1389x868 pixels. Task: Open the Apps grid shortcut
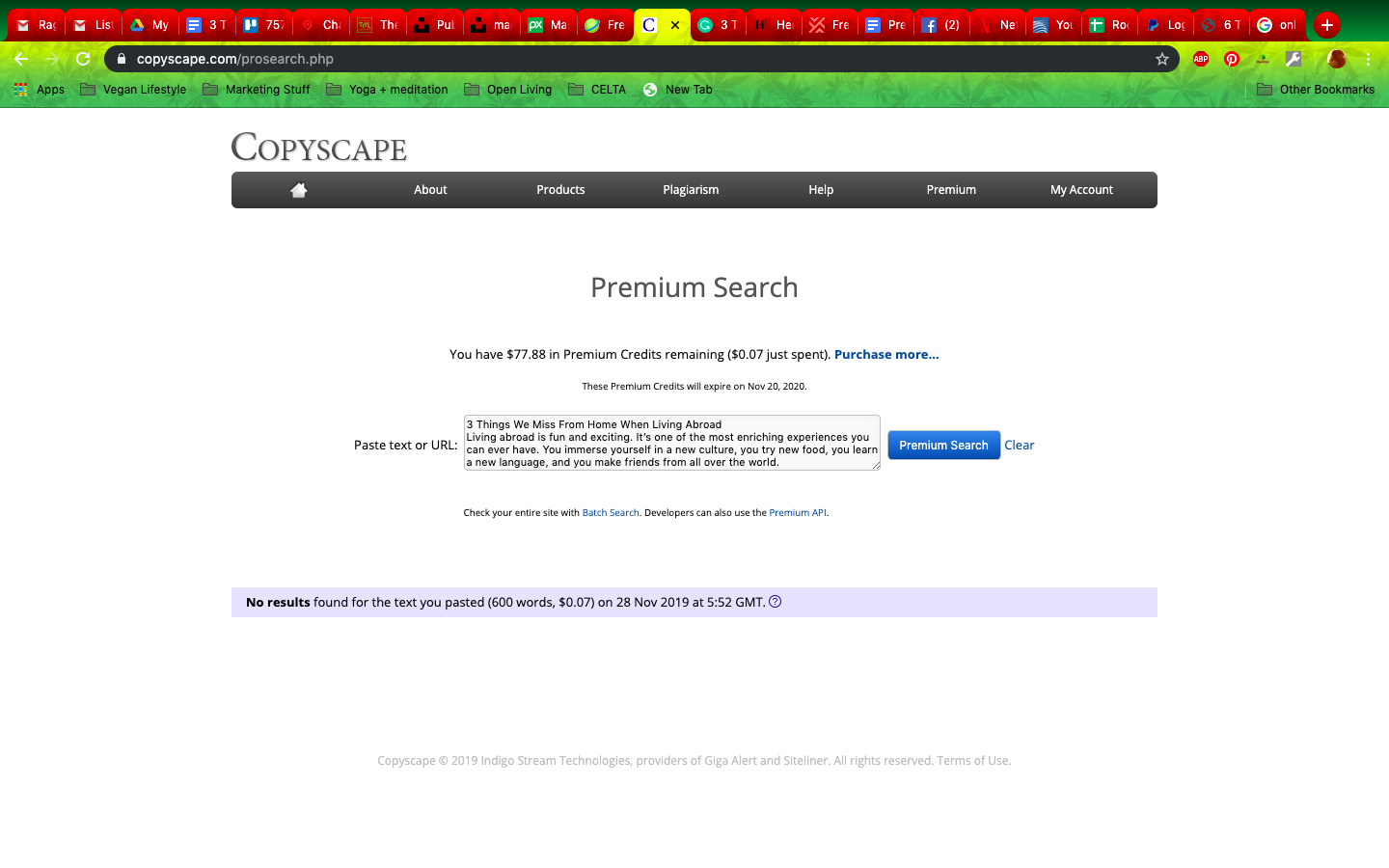tap(39, 90)
